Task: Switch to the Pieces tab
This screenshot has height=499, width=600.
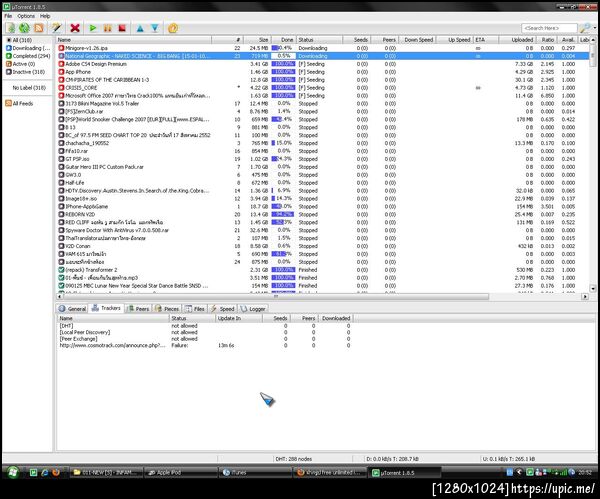Action: pos(167,309)
